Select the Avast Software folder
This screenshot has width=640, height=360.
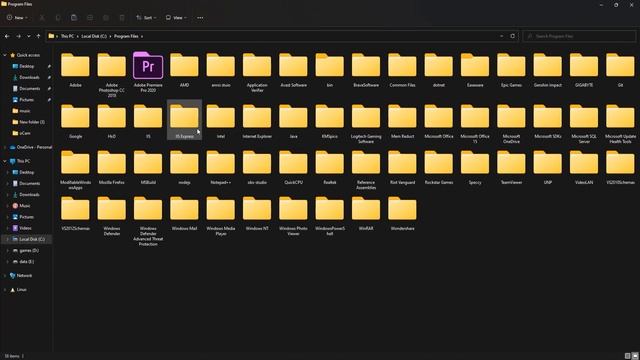[x=293, y=70]
